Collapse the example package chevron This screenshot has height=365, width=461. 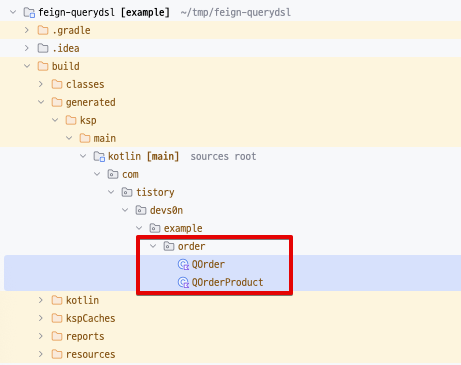pyautogui.click(x=139, y=228)
